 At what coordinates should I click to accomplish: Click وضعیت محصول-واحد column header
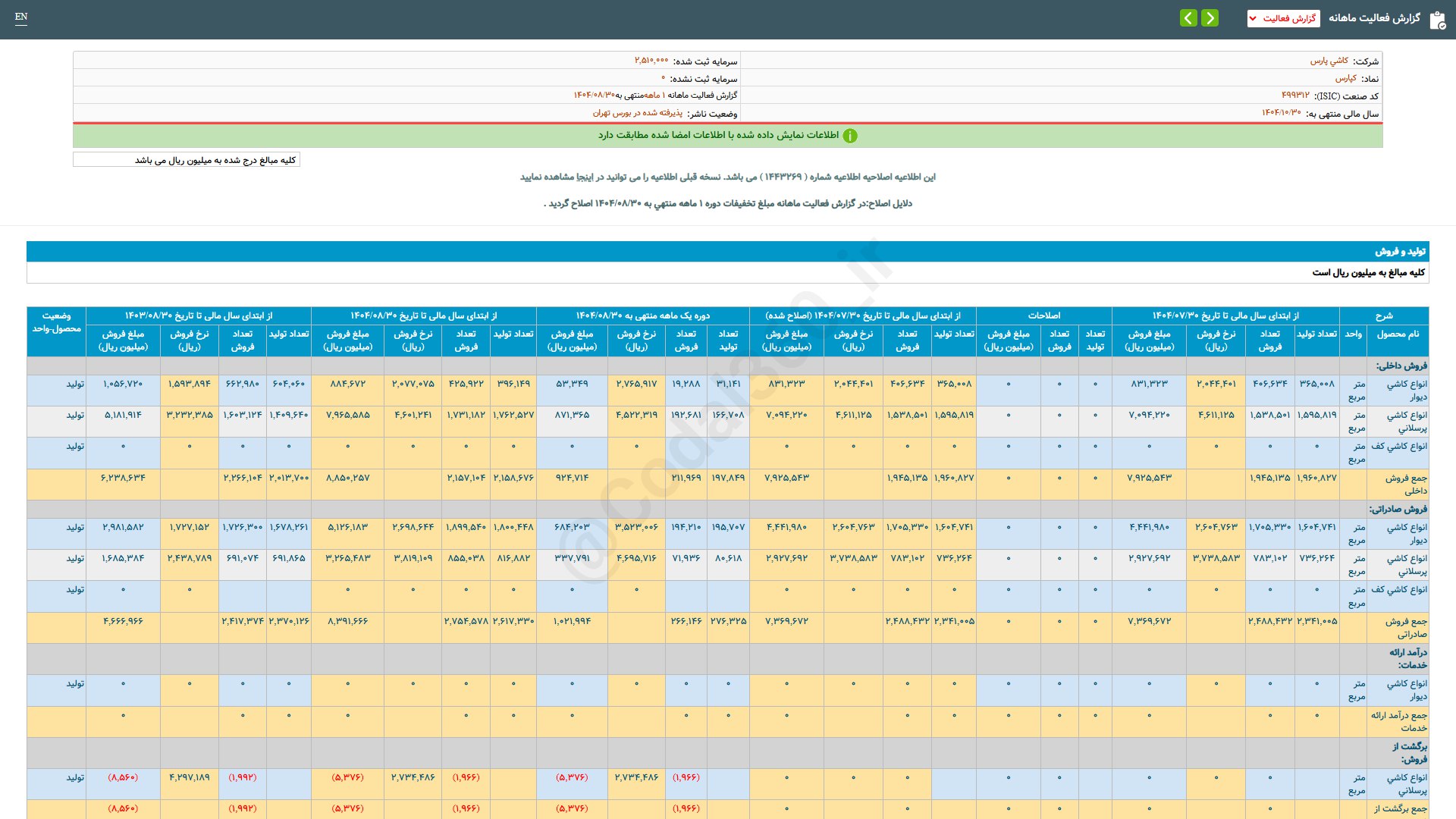pos(57,322)
